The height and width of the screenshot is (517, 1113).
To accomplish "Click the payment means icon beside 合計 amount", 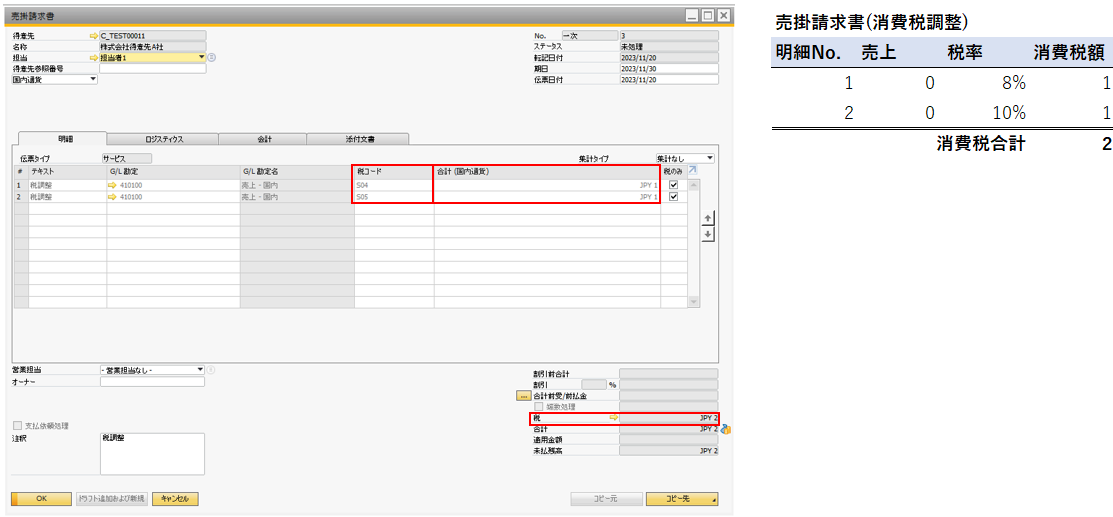I will click(726, 429).
